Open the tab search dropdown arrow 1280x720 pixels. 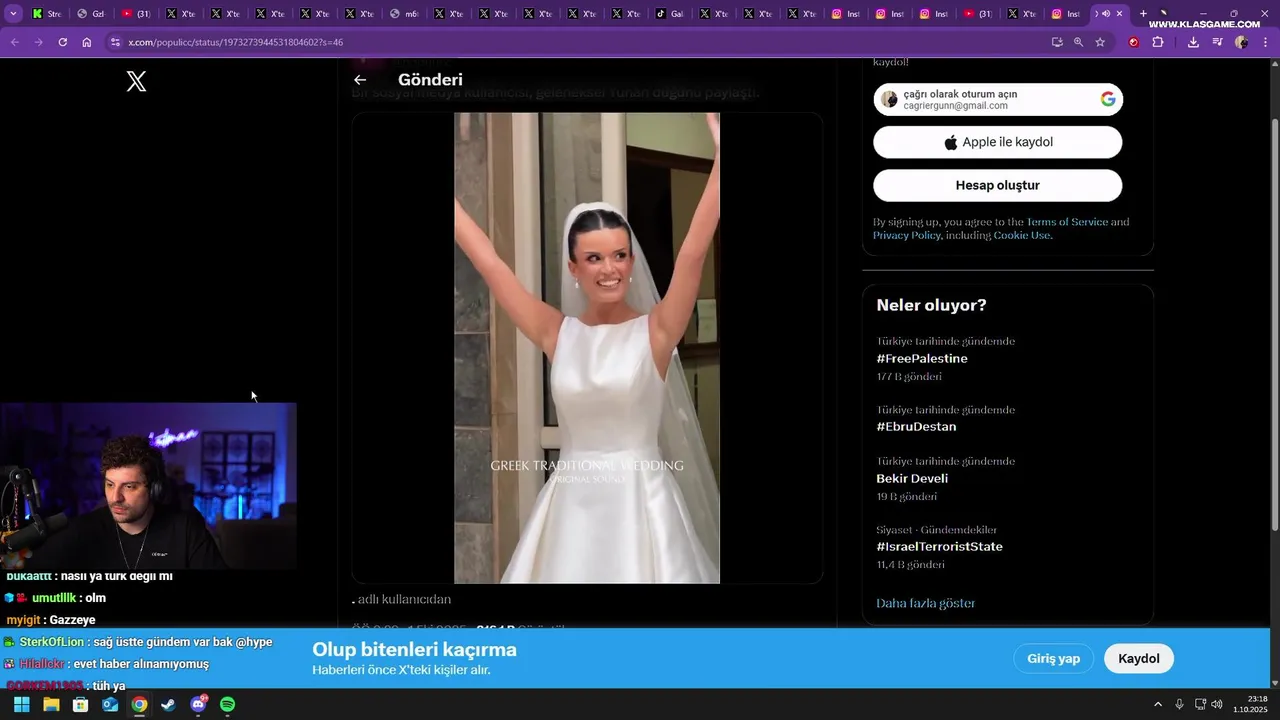[x=13, y=14]
